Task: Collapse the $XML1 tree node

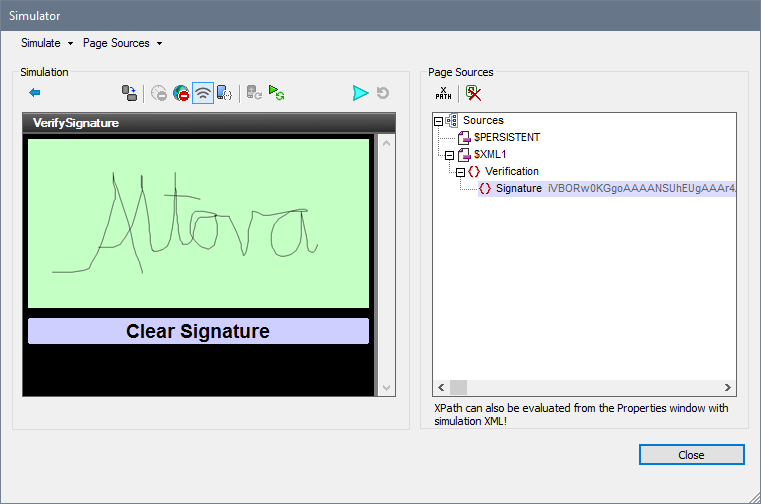Action: (x=449, y=155)
